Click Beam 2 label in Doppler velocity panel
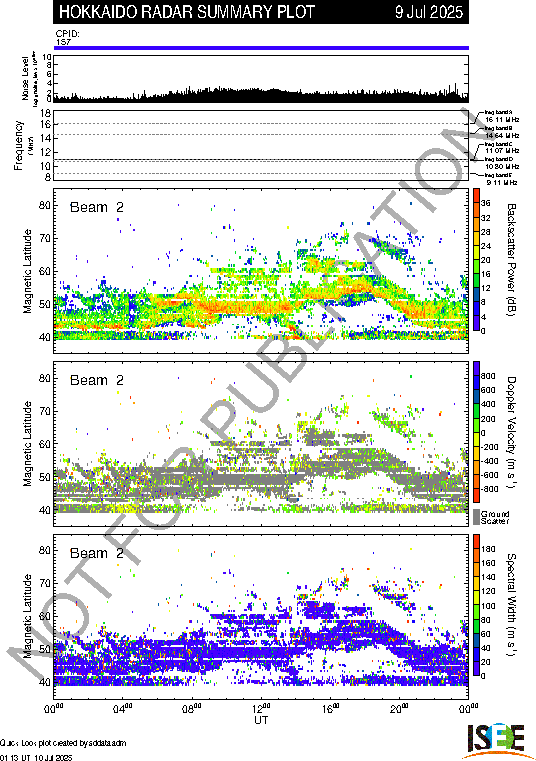Image resolution: width=536 pixels, height=761 pixels. click(x=97, y=380)
